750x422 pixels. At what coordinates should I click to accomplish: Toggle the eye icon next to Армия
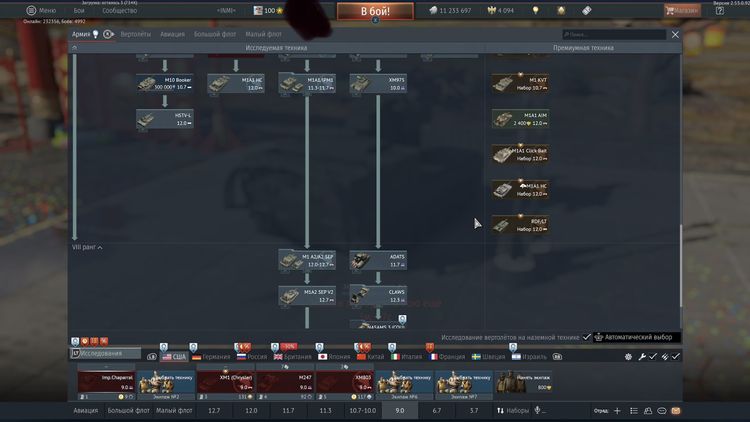pyautogui.click(x=108, y=34)
